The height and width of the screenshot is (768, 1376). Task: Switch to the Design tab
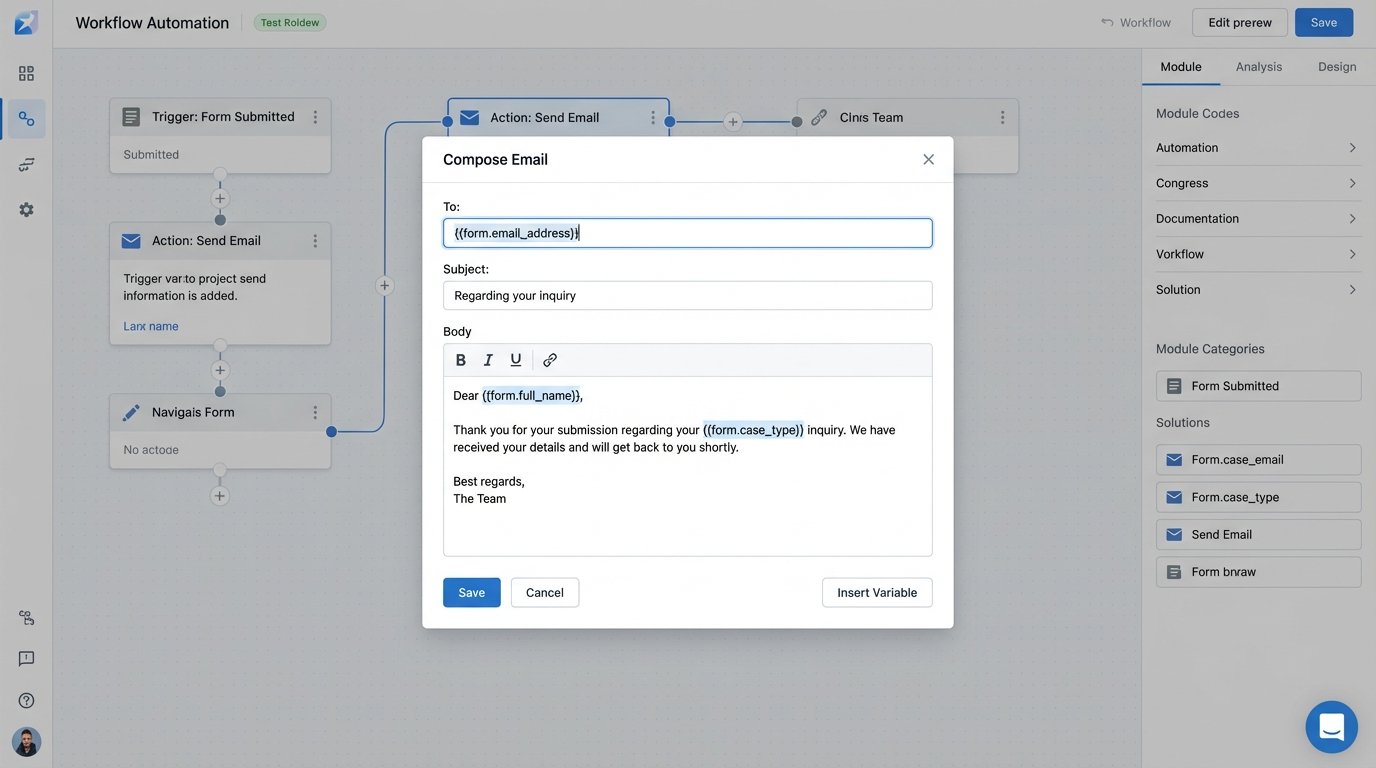(x=1337, y=66)
